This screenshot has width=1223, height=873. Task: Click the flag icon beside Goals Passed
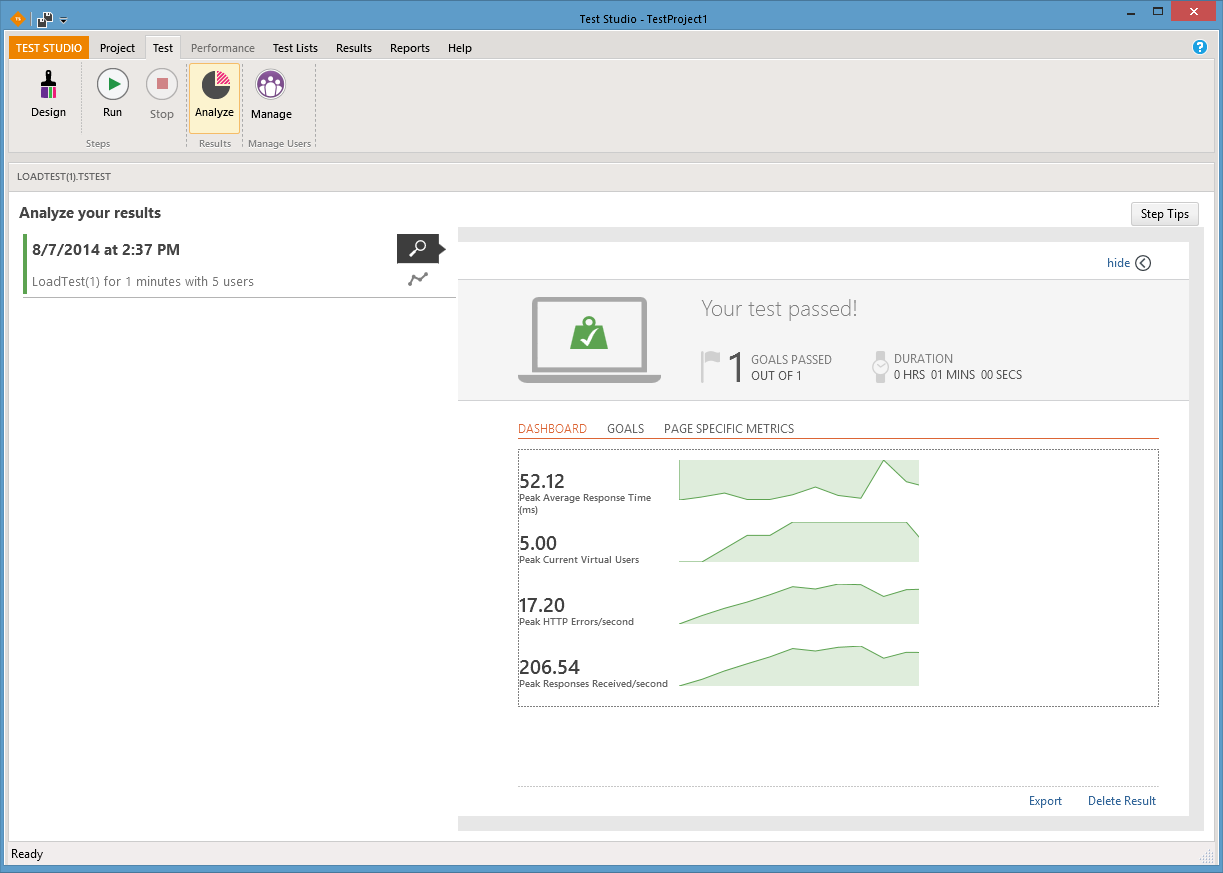[x=711, y=366]
